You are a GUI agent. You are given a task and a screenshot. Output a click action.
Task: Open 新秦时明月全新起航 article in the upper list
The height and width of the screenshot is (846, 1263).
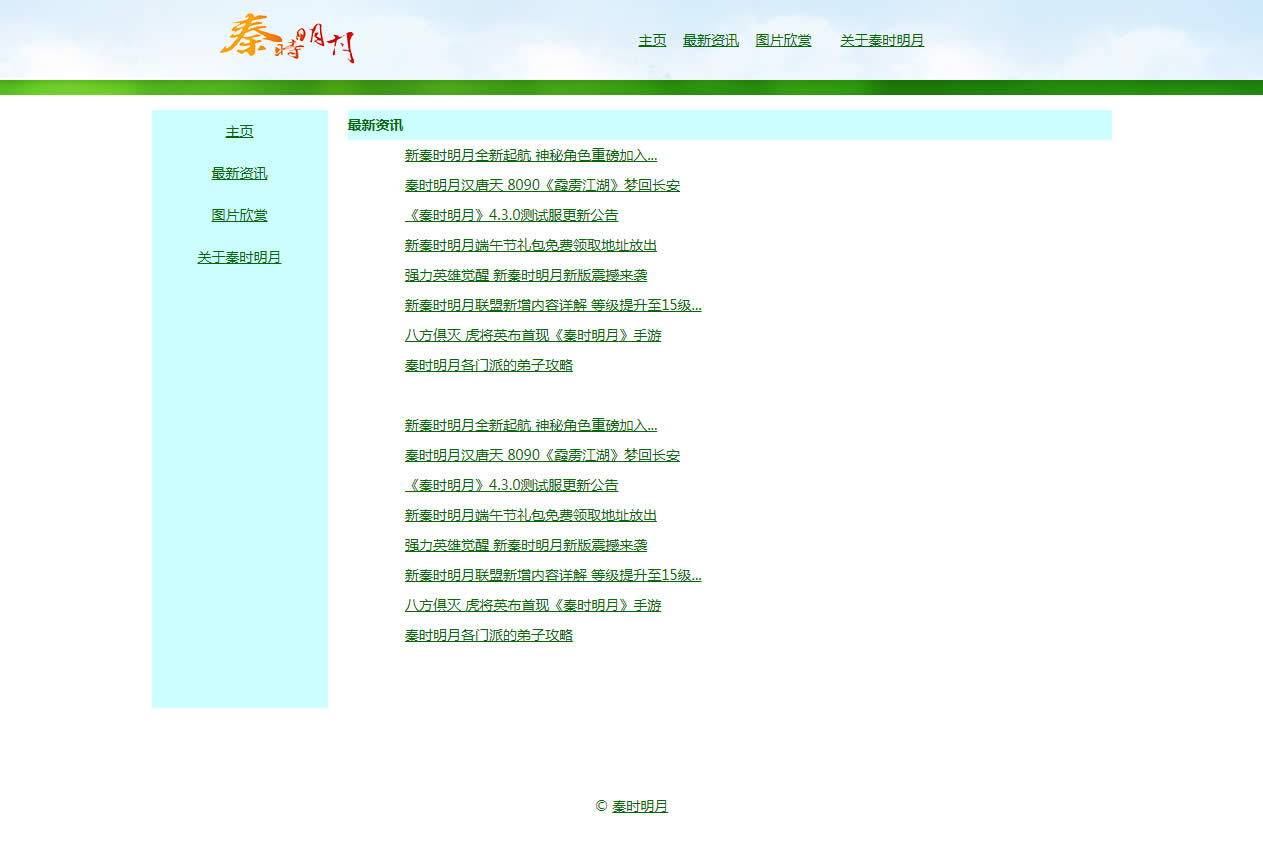530,156
